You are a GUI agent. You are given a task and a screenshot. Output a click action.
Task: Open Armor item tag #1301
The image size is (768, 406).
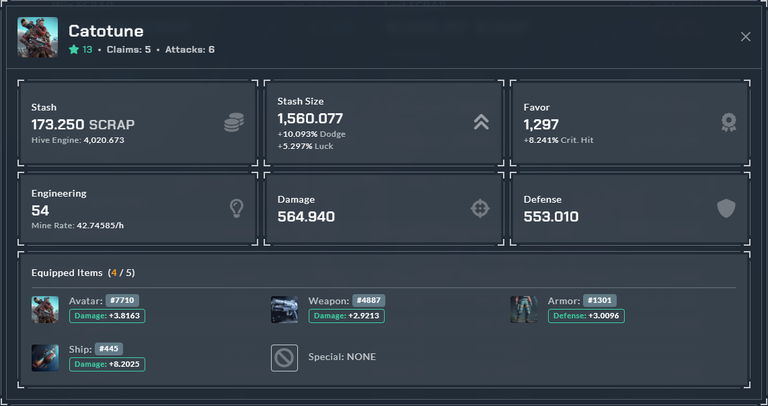(x=600, y=300)
